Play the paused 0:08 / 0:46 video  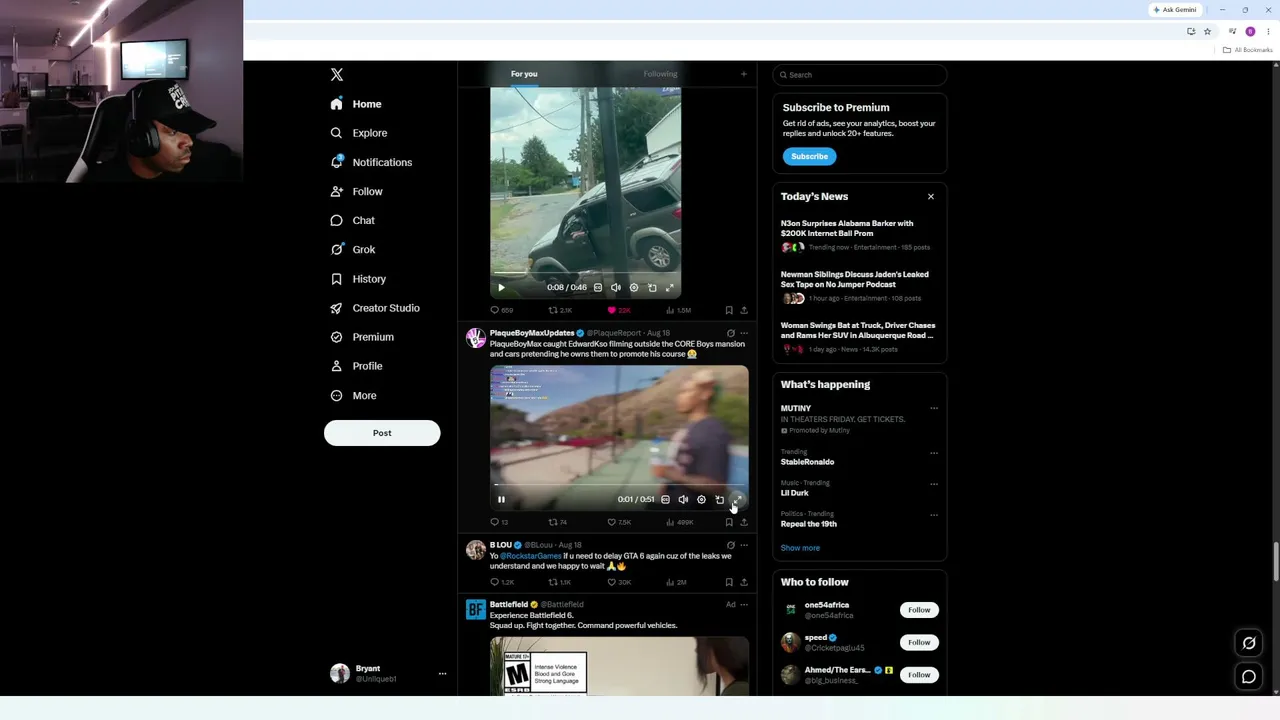coord(501,288)
